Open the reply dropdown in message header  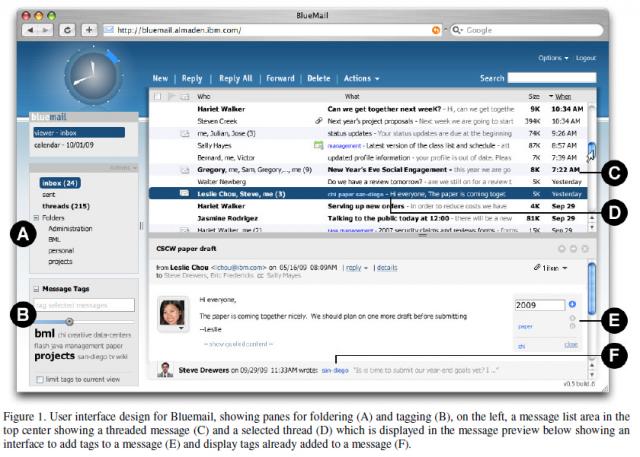click(x=357, y=268)
